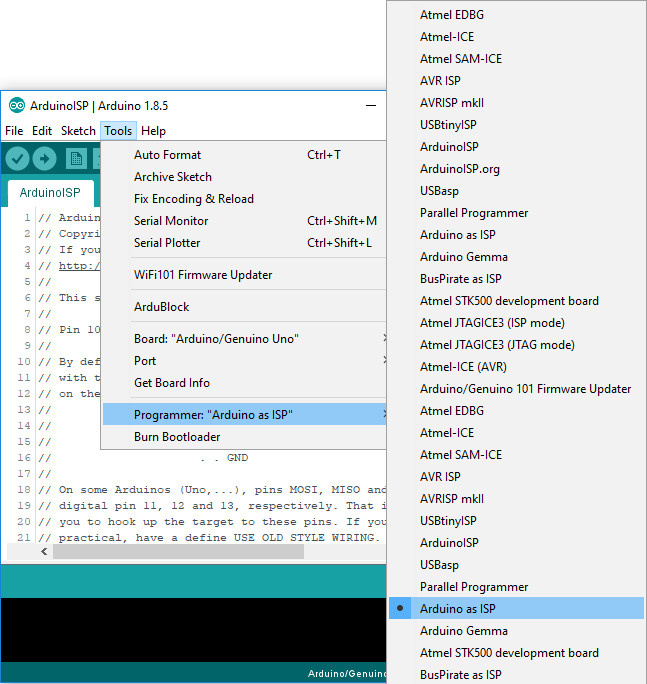Click the Arduino/Genuino status bar text

point(346,674)
